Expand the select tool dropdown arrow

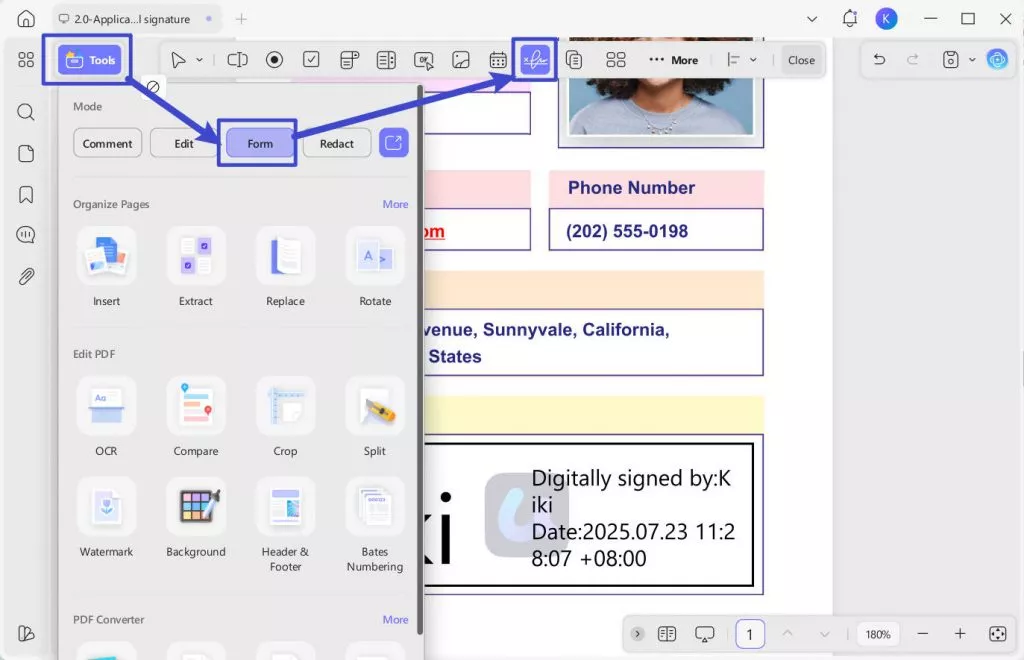tap(200, 60)
